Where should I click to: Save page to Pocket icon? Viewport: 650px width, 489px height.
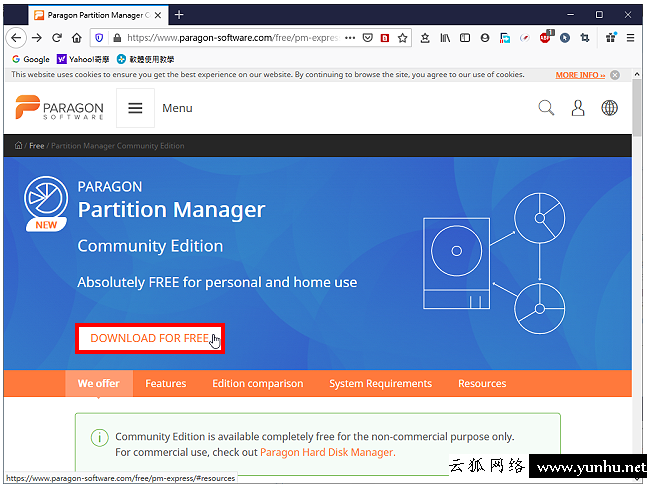[x=367, y=38]
